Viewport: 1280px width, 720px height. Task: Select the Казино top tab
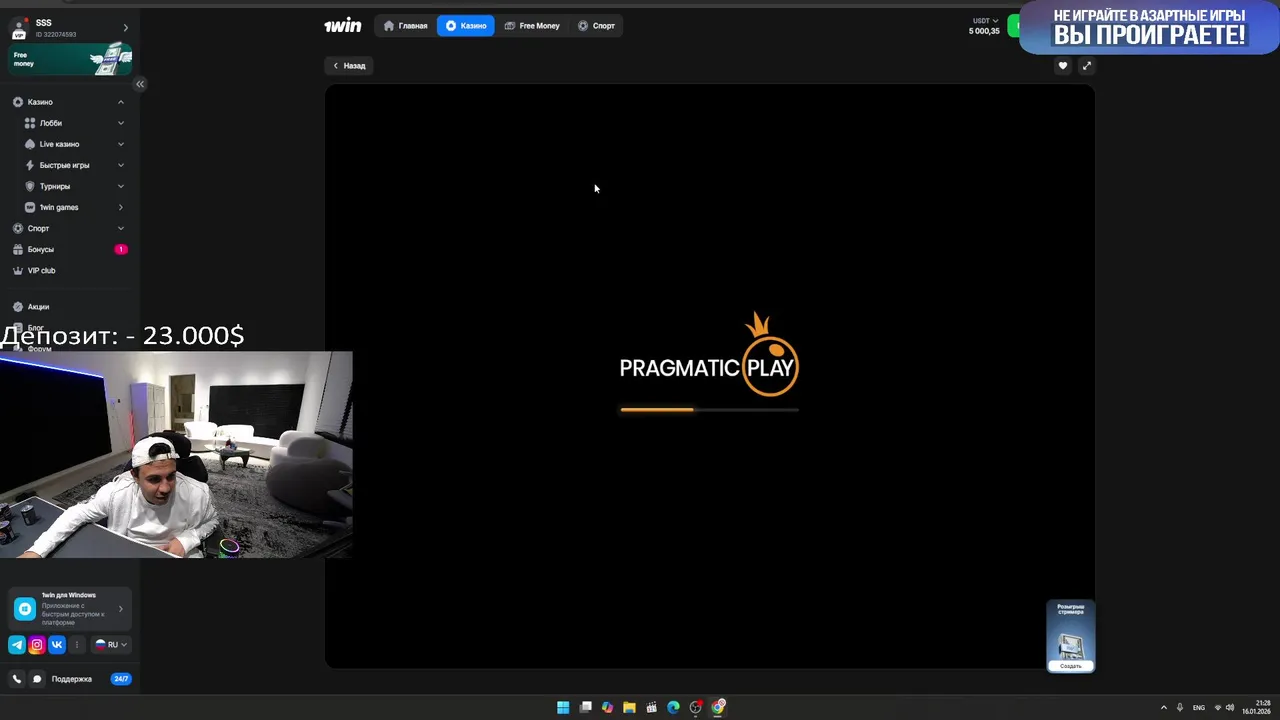click(466, 26)
